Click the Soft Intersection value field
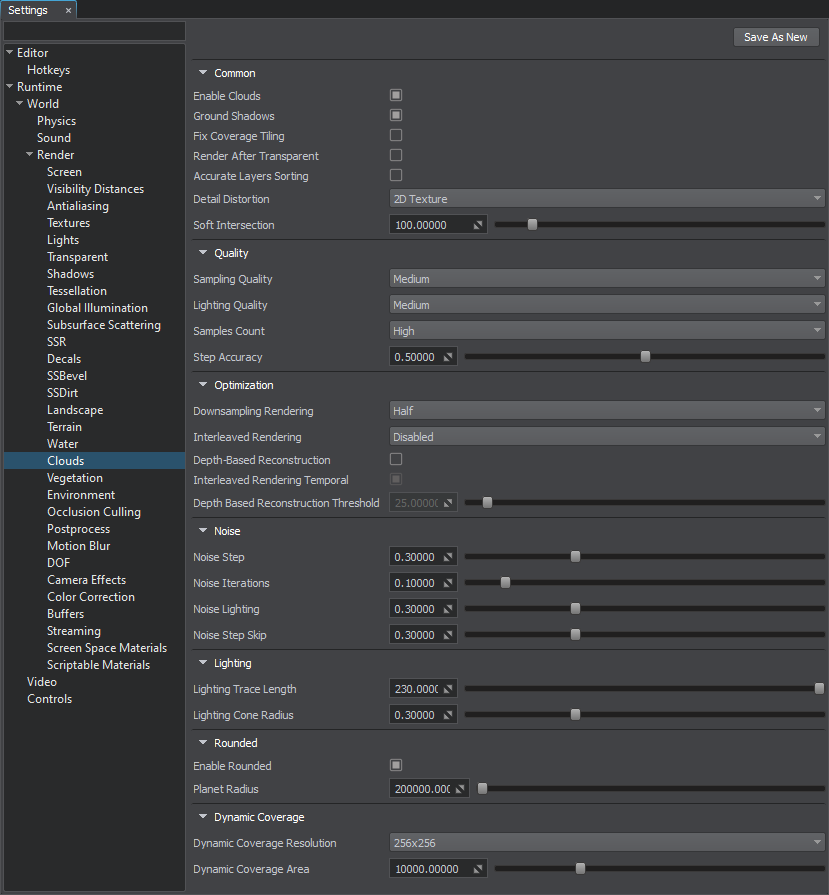 coord(438,225)
